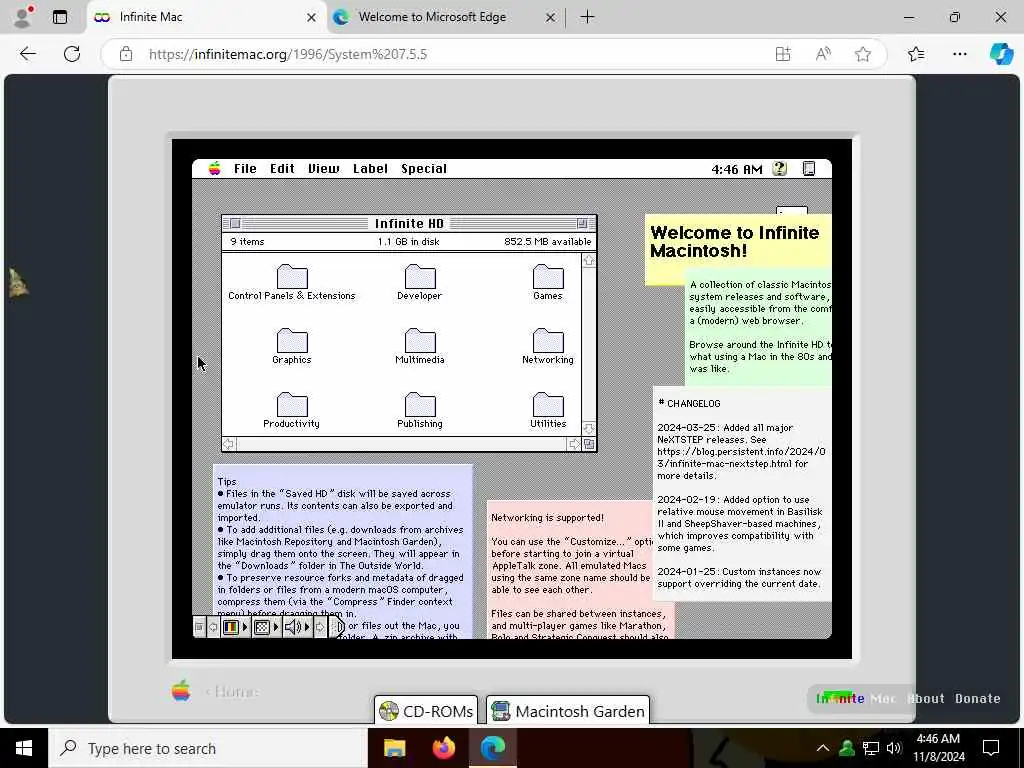Add this page to favorites star
Viewport: 1024px width, 768px height.
tap(863, 54)
